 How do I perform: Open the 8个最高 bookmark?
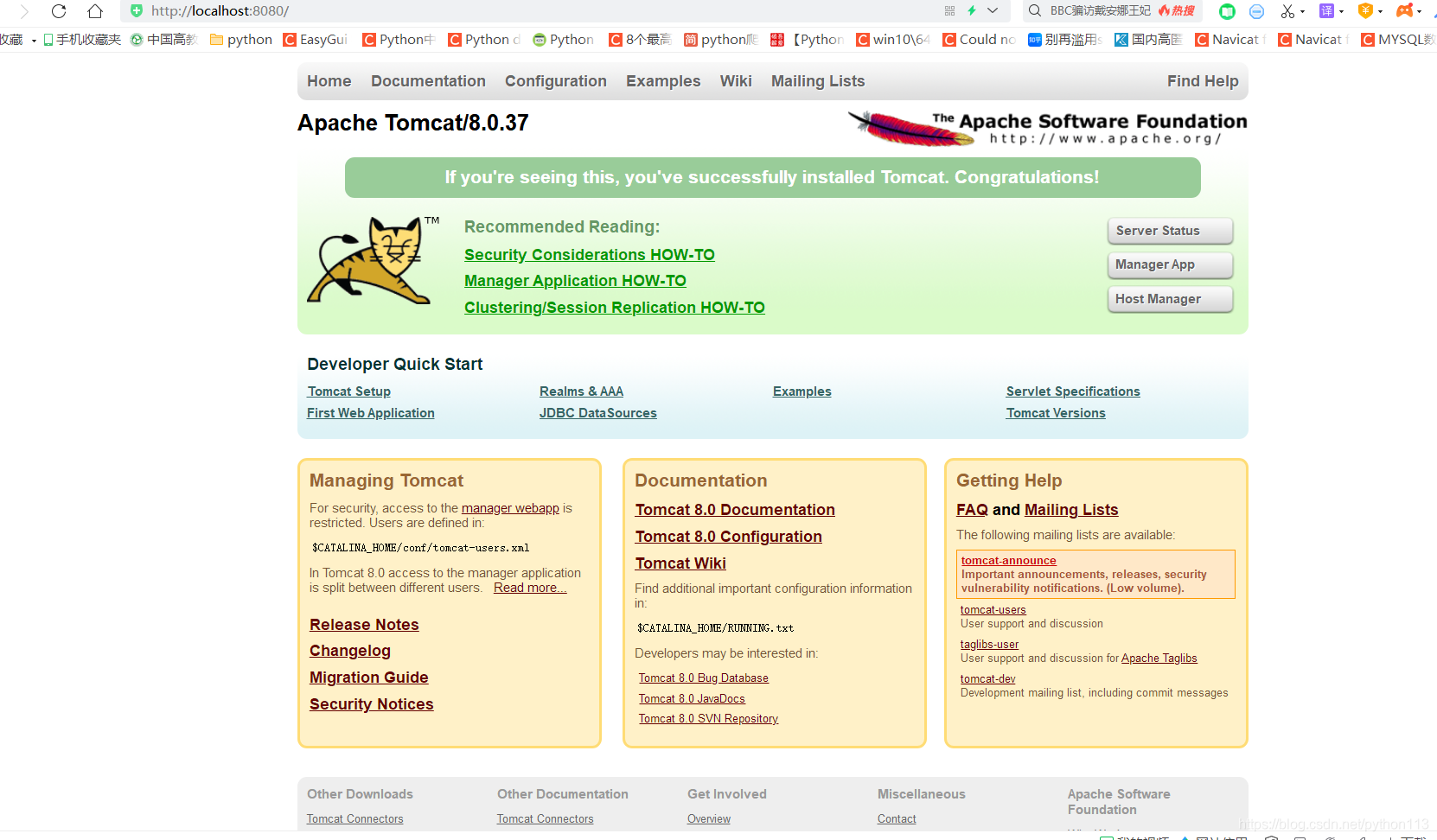tap(640, 40)
